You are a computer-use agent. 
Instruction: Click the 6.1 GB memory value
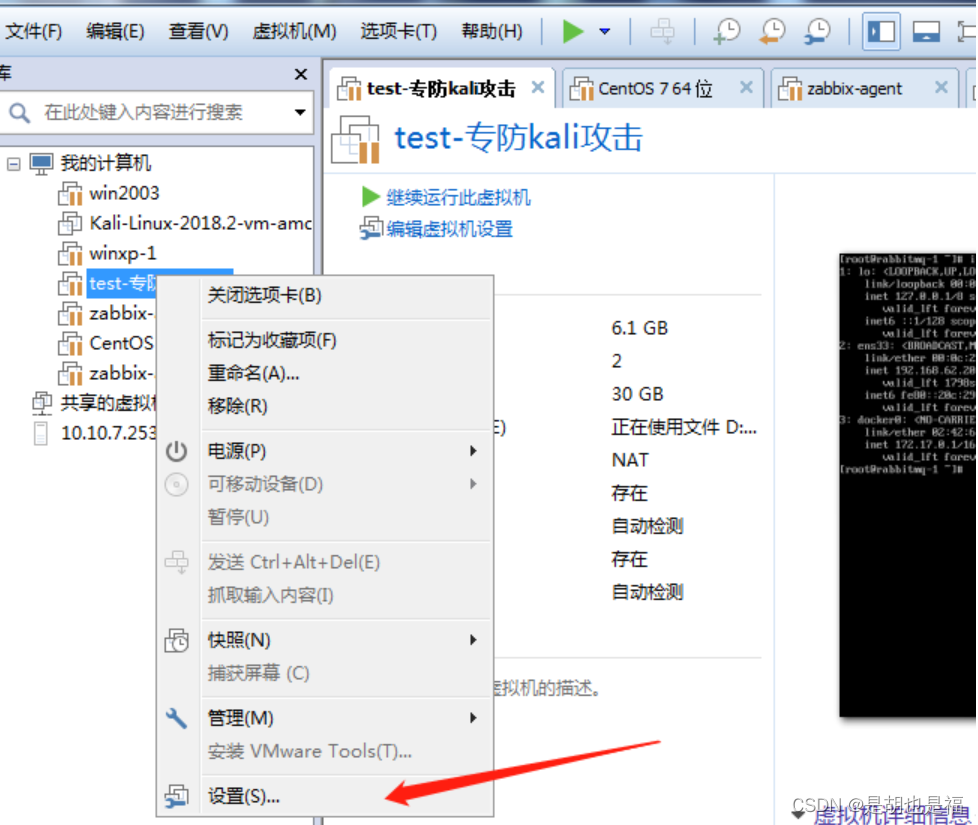click(639, 328)
